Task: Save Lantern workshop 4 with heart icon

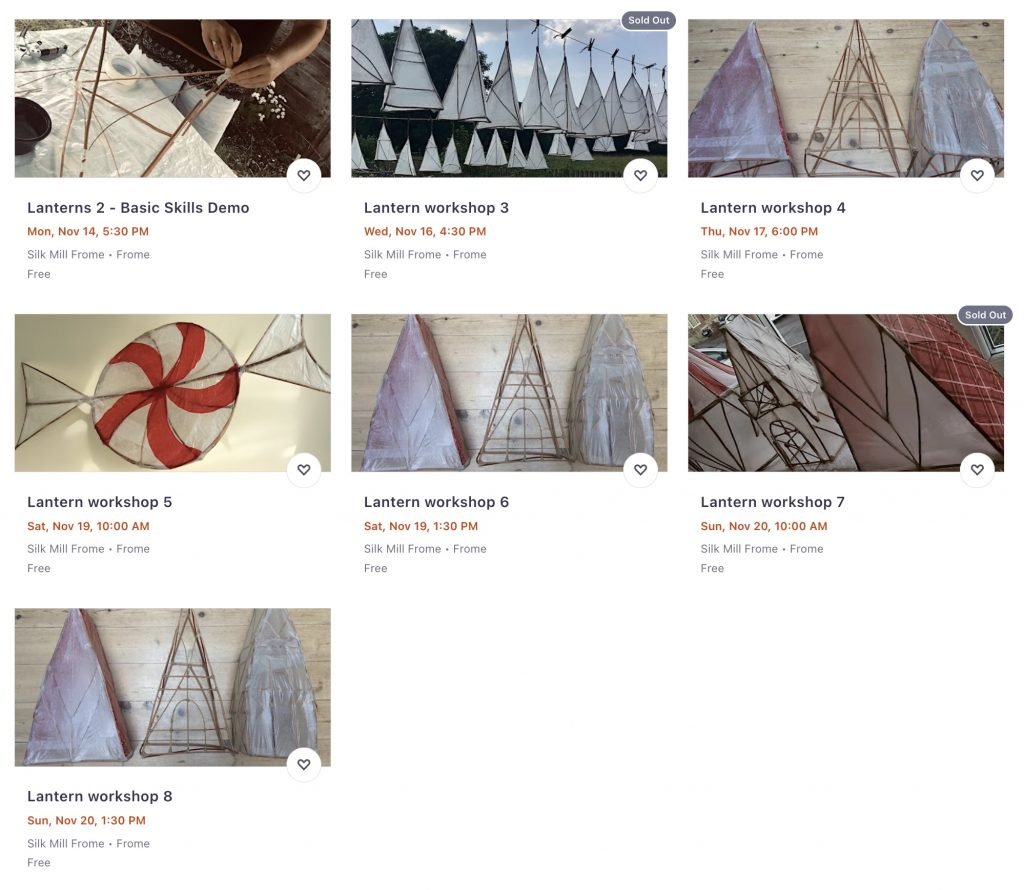Action: 977,175
